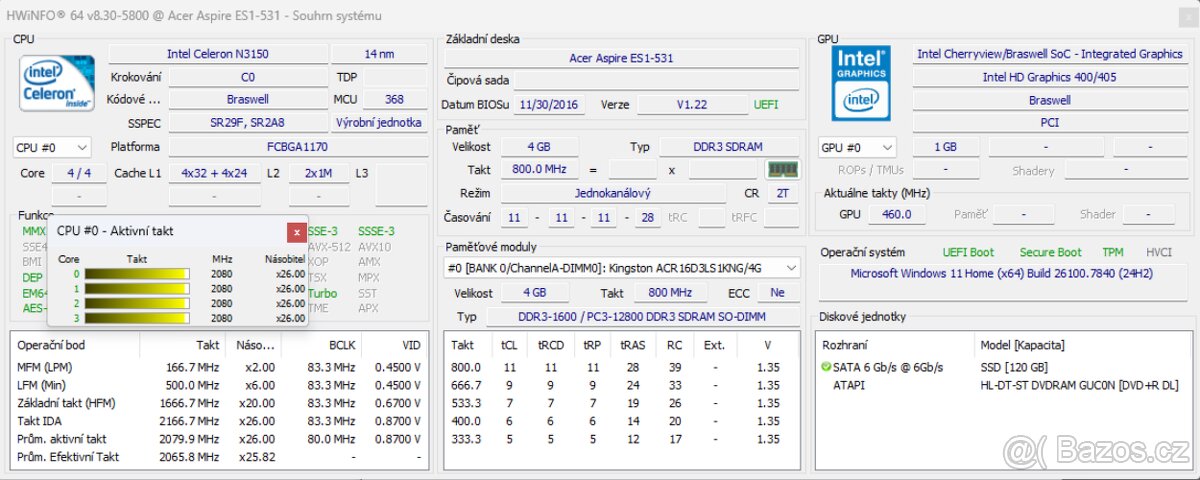Click the TPM indicator
The image size is (1200, 480).
click(x=1112, y=253)
